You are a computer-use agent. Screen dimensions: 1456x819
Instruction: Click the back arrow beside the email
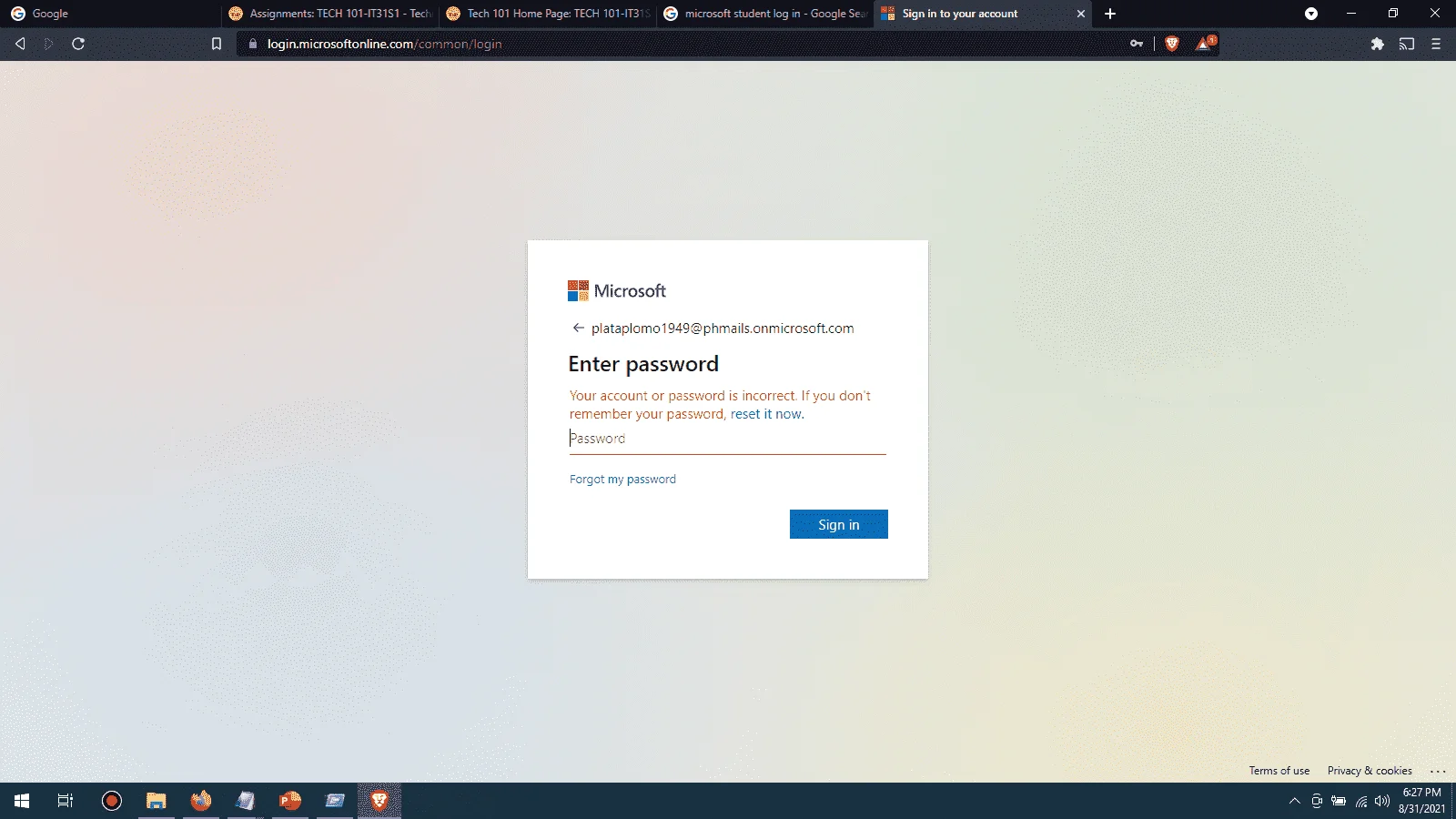[x=578, y=328]
